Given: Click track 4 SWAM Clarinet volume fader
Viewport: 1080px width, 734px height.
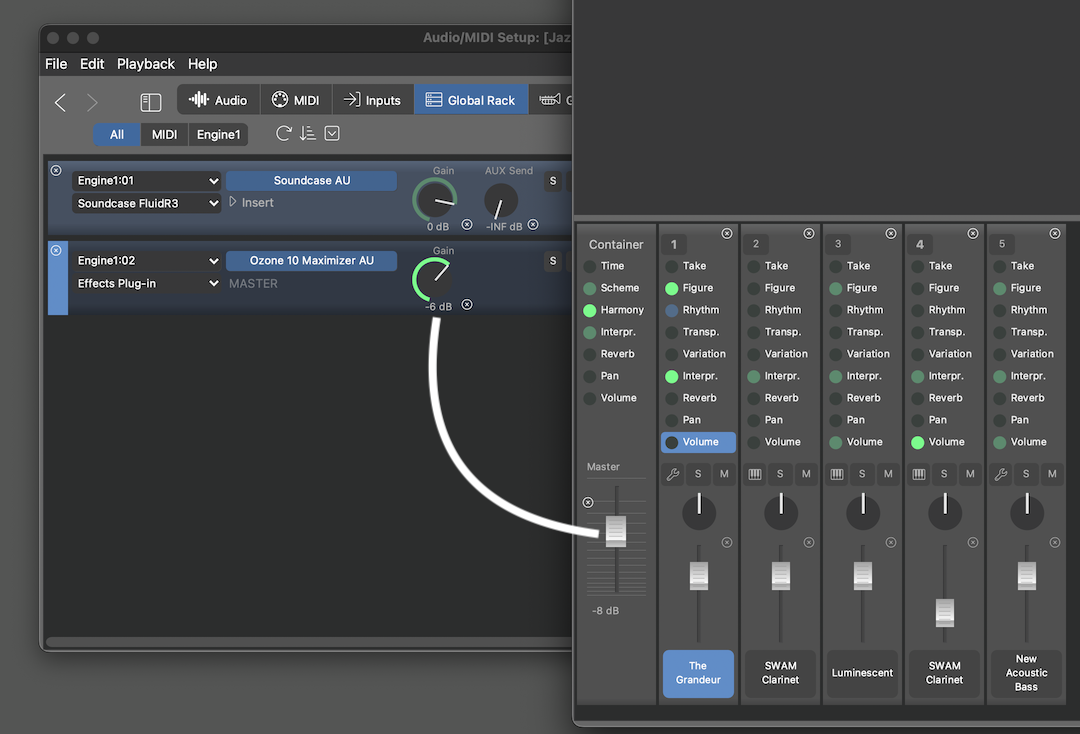Looking at the screenshot, I should (x=945, y=613).
